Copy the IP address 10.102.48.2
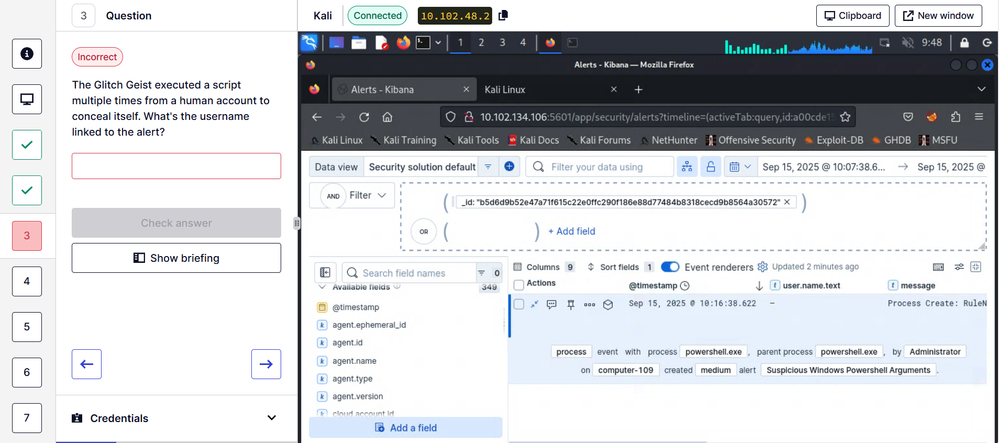999x443 pixels. tap(503, 16)
